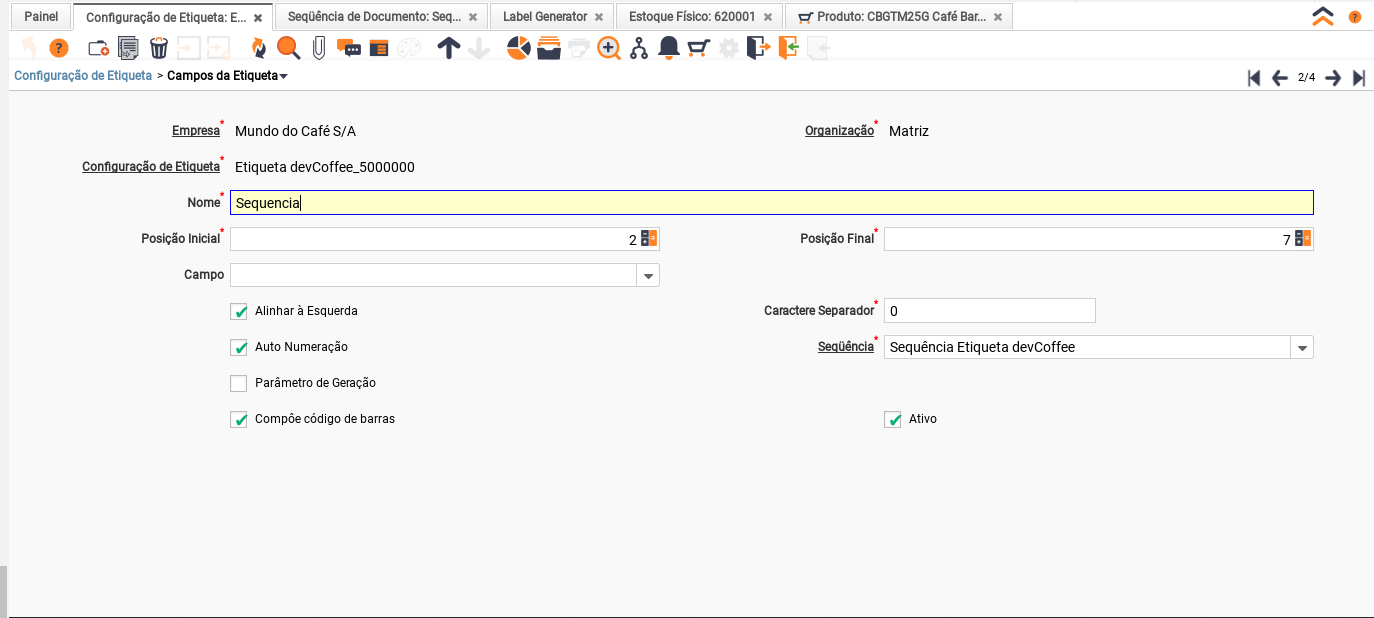
Task: Delete record using the trash icon
Action: [159, 48]
